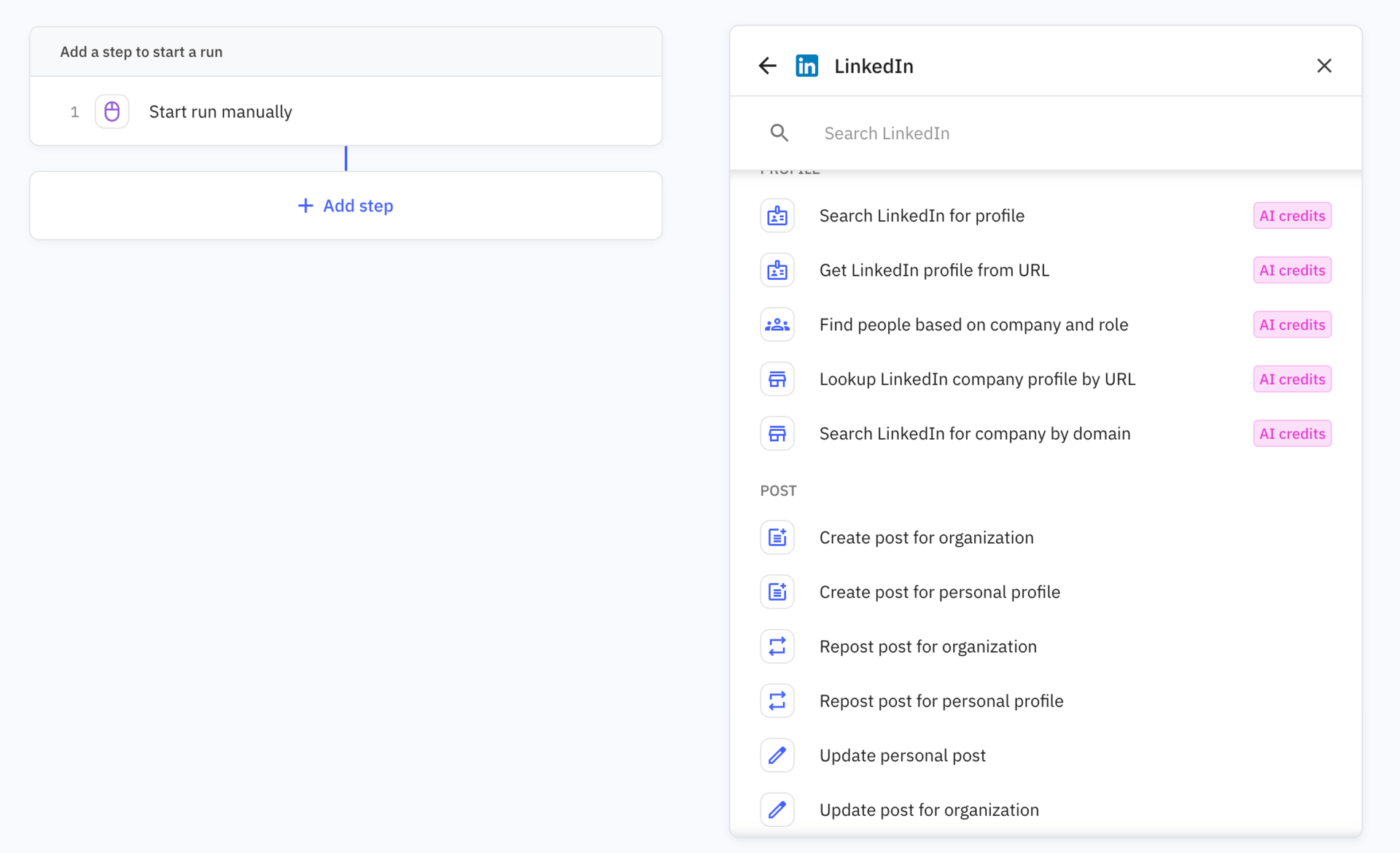
Task: Select Update post for organization
Action: point(928,810)
